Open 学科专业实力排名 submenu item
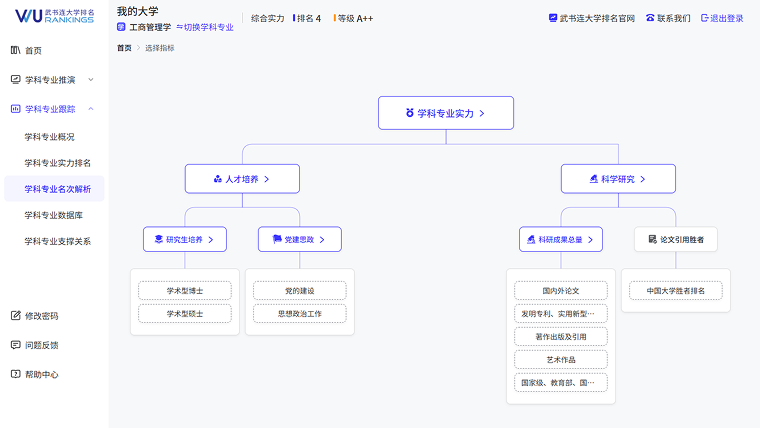 [58, 163]
